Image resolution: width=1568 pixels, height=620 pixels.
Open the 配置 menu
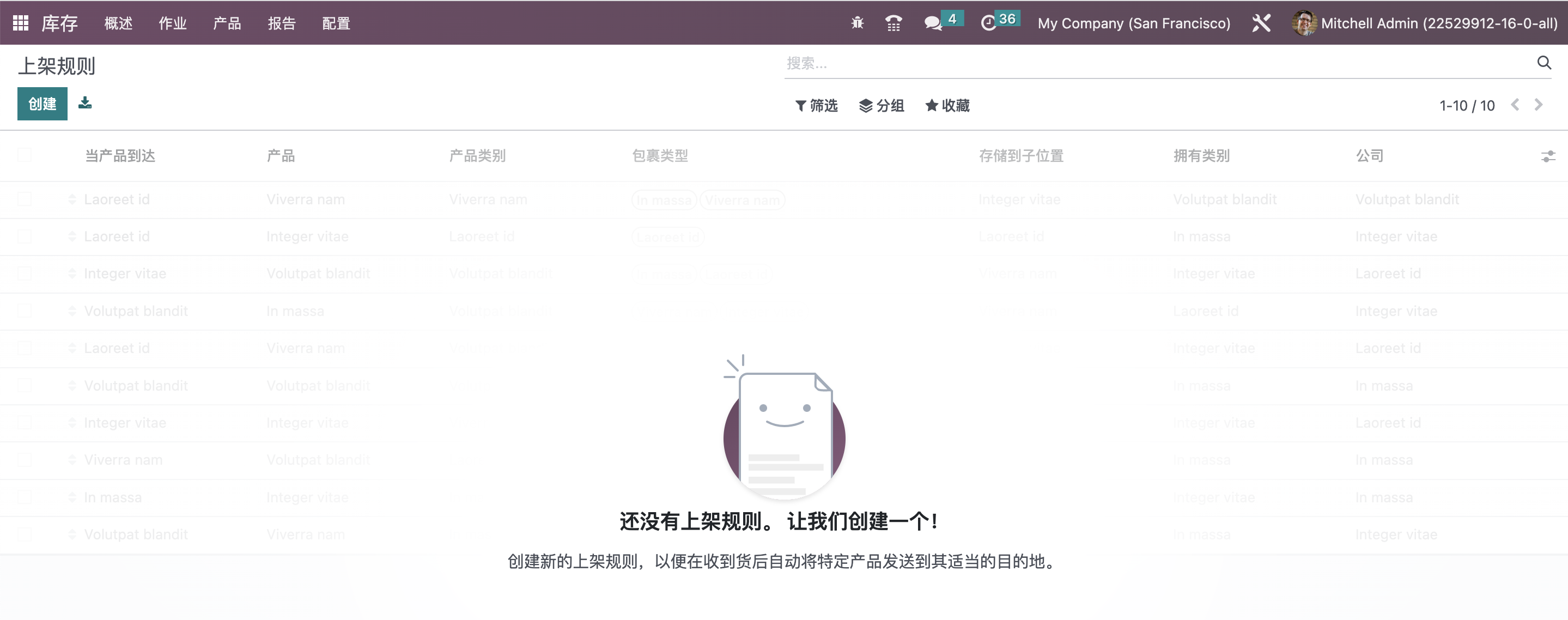(x=336, y=23)
